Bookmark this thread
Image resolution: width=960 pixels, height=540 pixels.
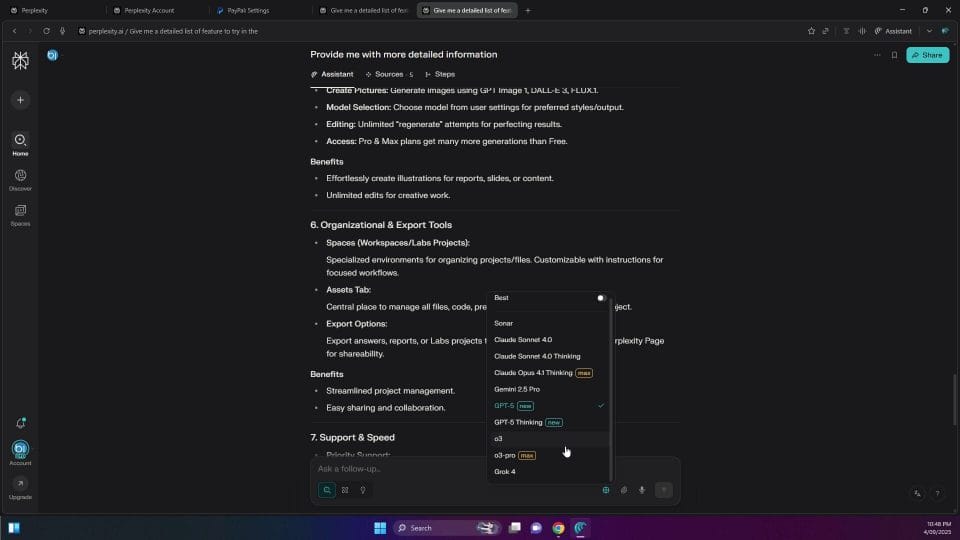[x=894, y=55]
